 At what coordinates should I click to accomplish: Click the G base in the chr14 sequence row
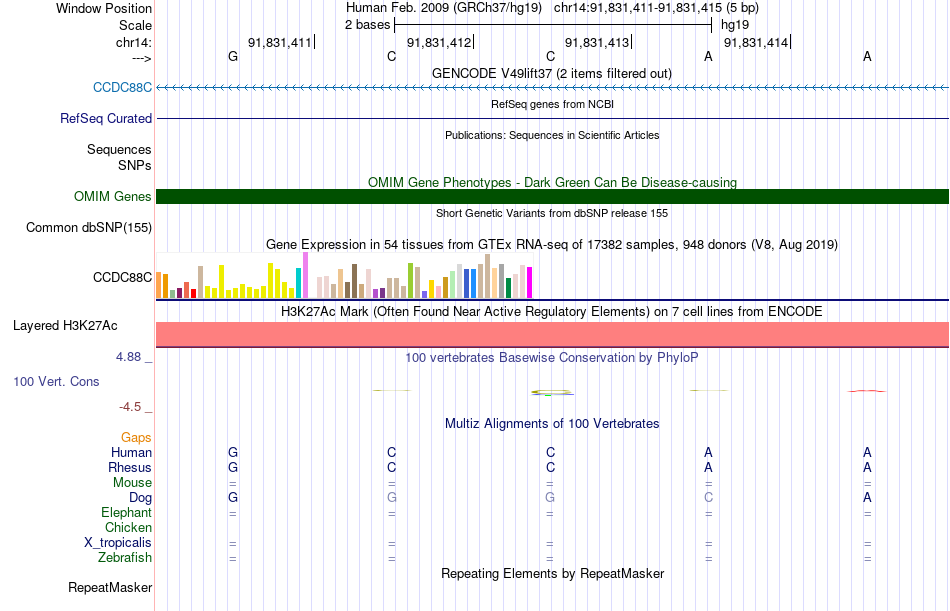233,56
